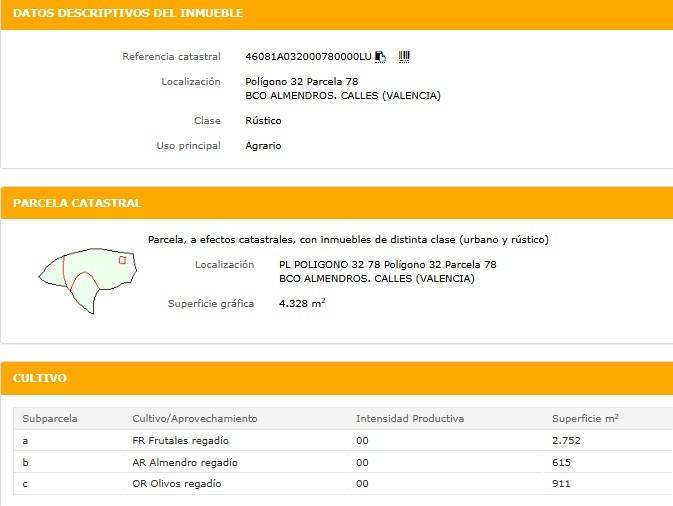This screenshot has width=673, height=506.
Task: Click the copy icon beside the cadastral reference
Action: (381, 57)
